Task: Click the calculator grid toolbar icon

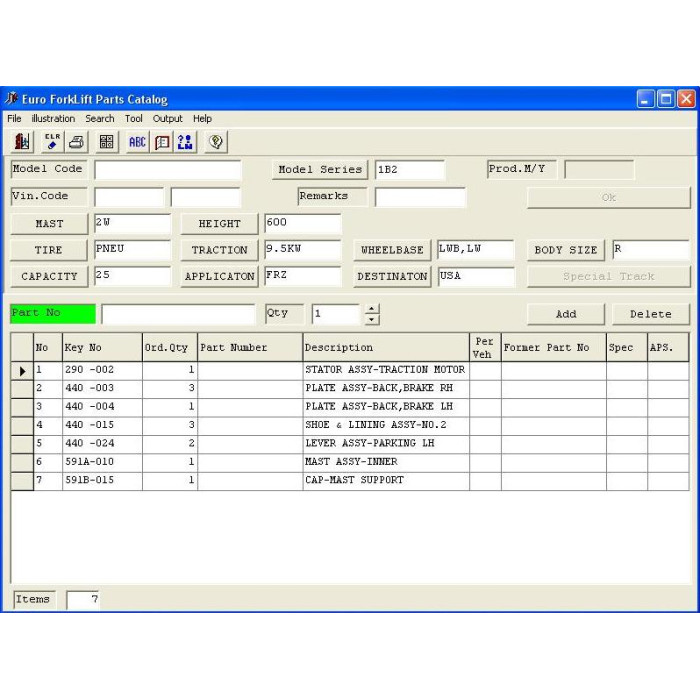Action: click(x=107, y=142)
